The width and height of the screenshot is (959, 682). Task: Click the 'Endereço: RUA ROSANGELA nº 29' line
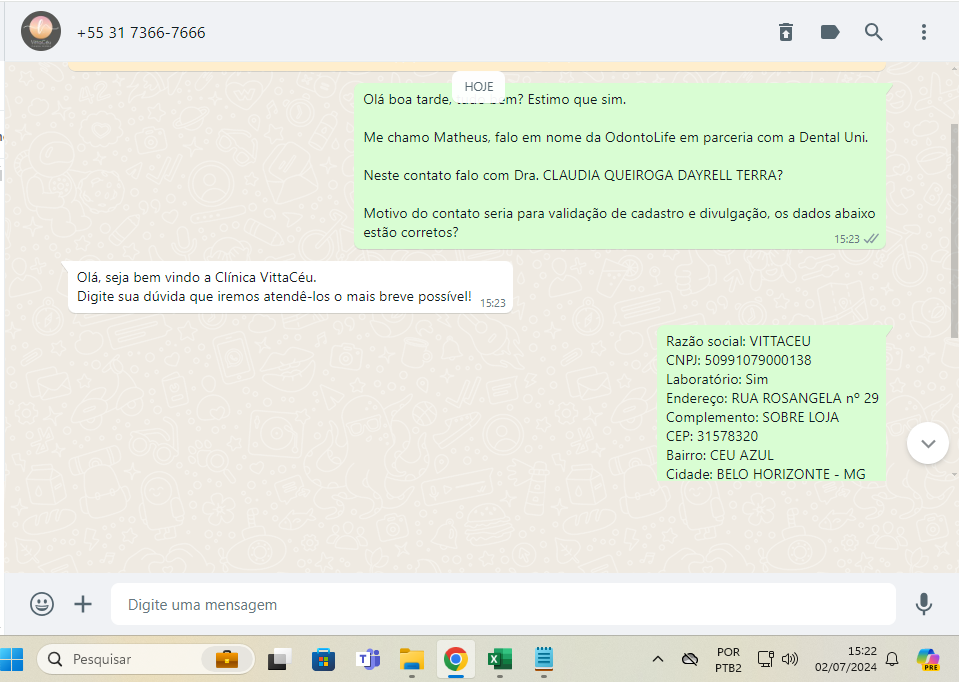772,398
